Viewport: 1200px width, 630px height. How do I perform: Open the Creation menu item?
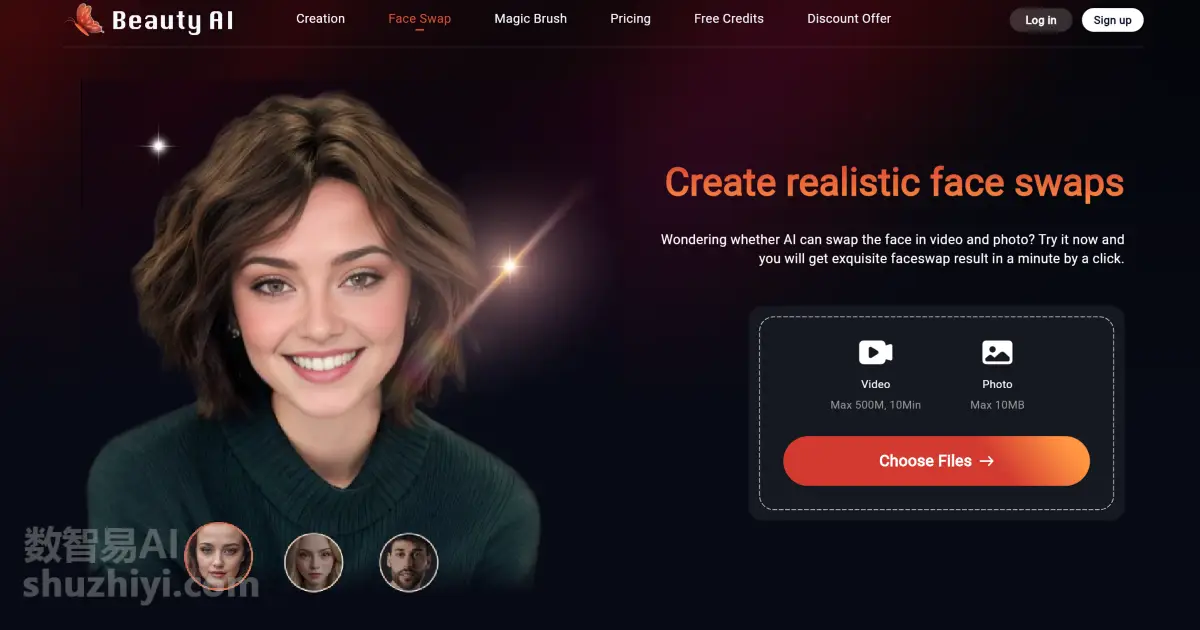[x=320, y=19]
